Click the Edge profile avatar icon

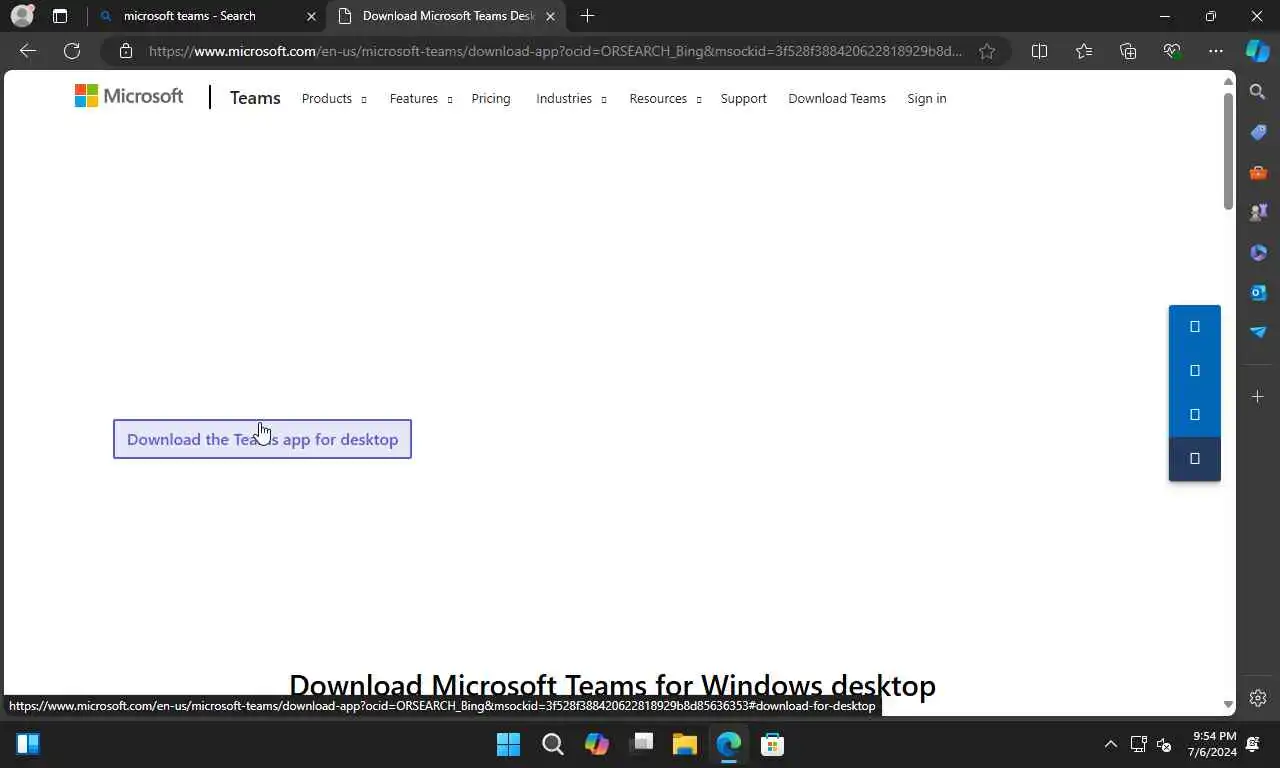click(22, 16)
